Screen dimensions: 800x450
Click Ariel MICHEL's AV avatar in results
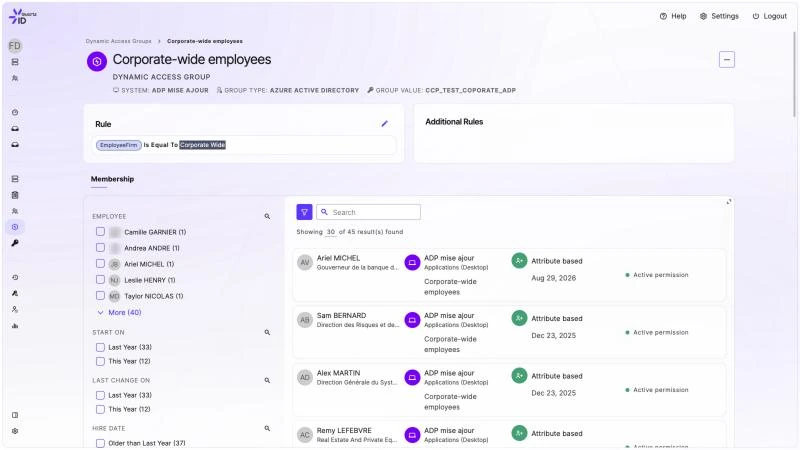click(305, 263)
